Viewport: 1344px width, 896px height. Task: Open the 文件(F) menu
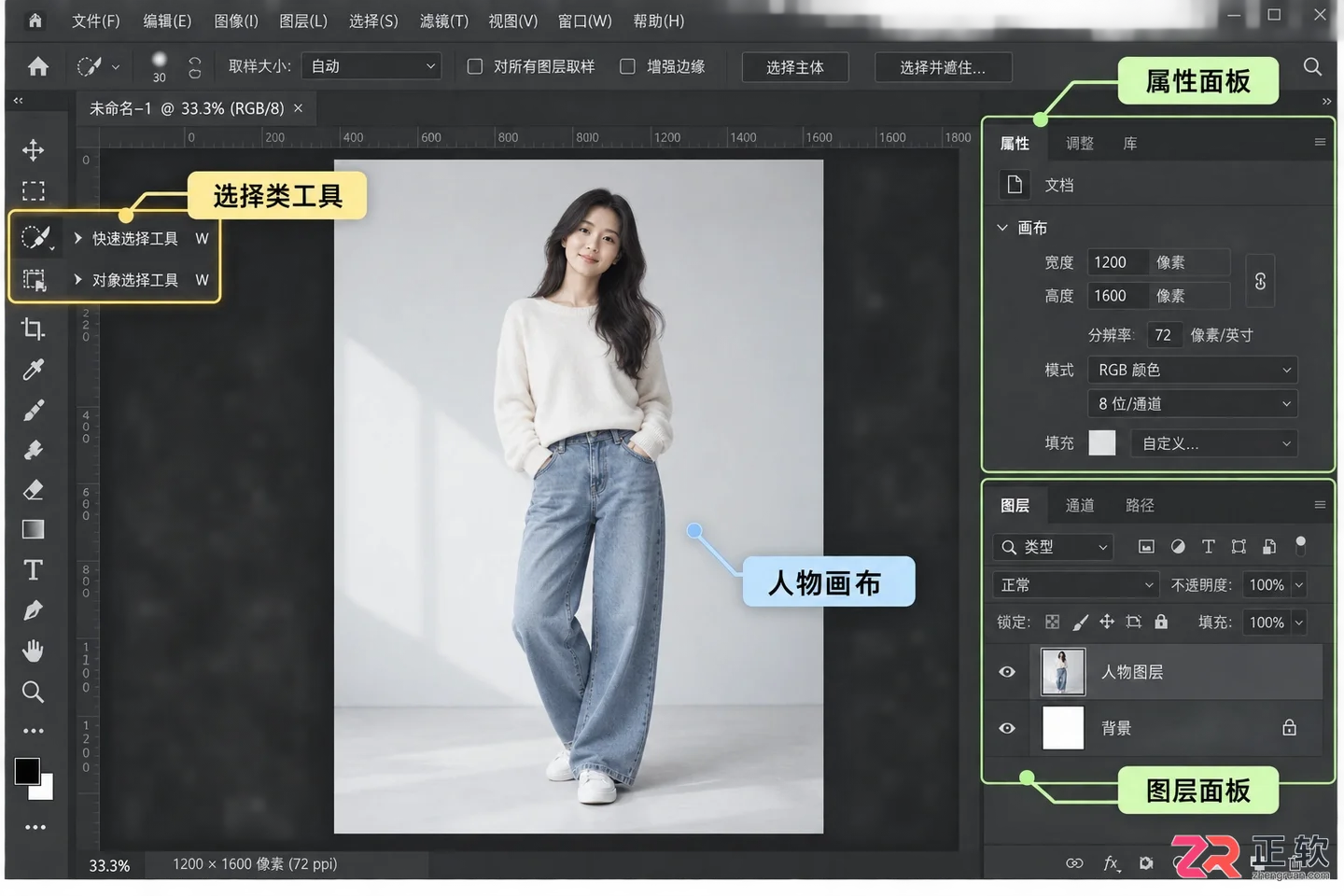(96, 21)
